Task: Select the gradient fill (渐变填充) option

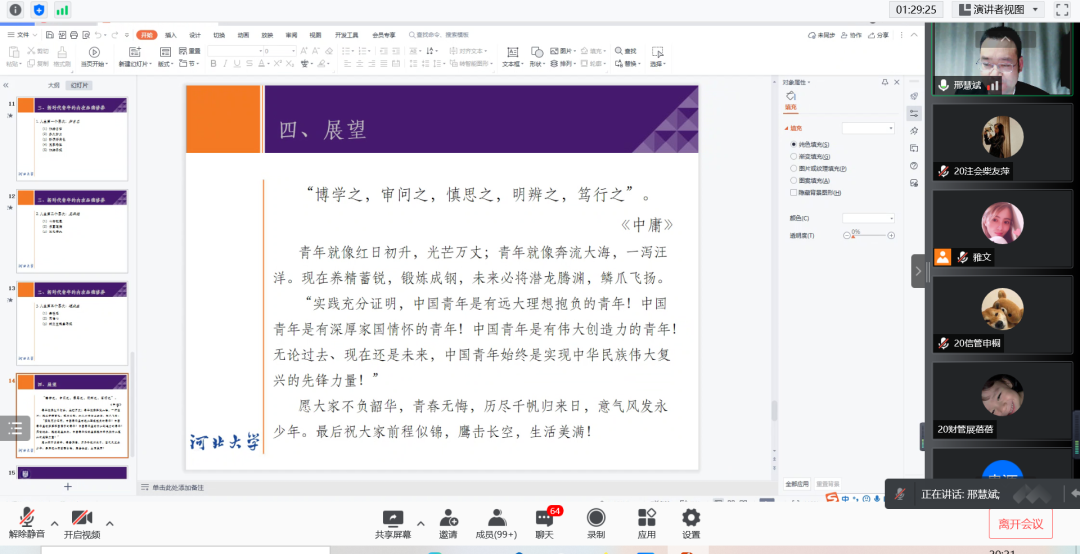Action: pos(794,157)
